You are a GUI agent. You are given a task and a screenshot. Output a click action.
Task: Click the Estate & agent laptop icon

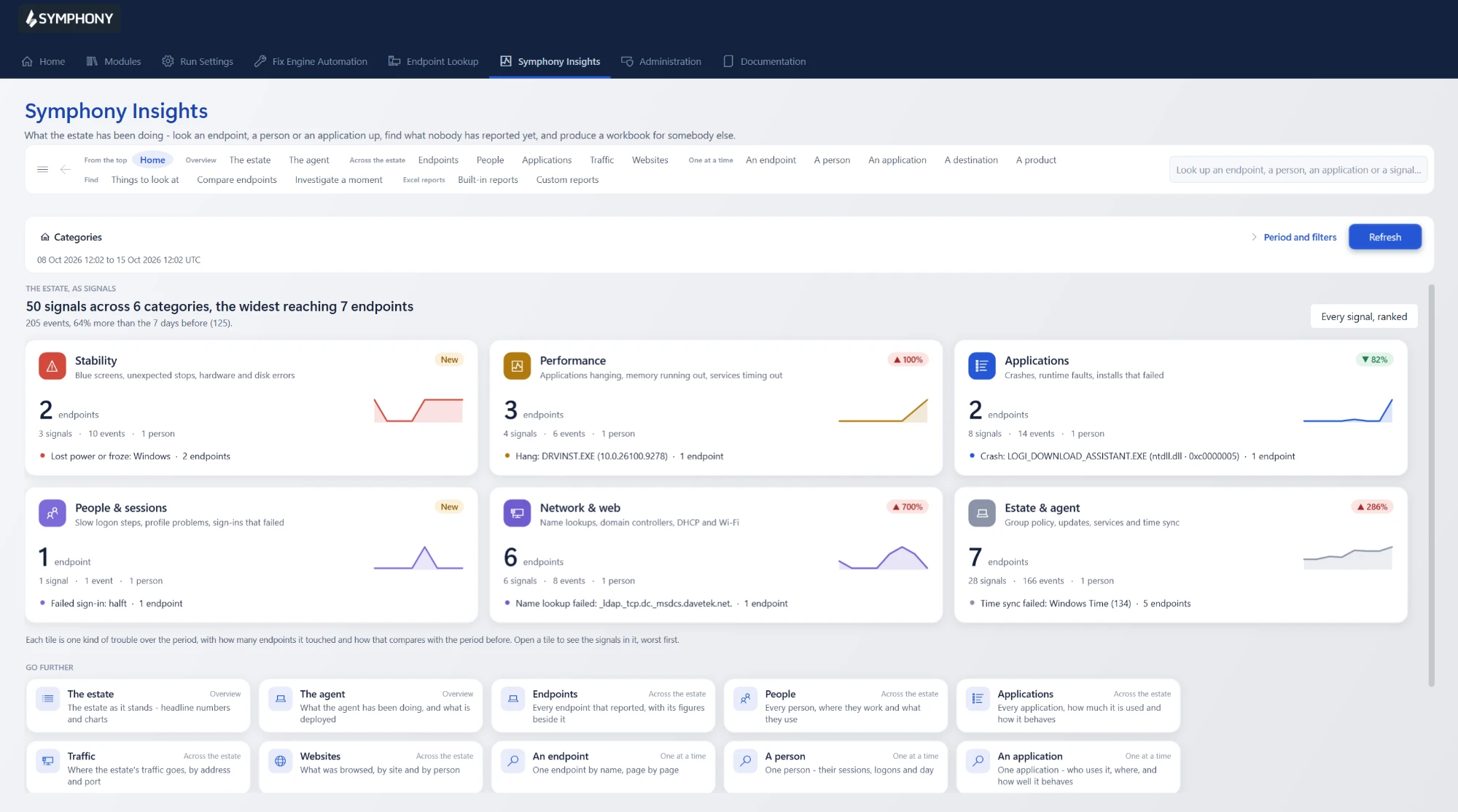[981, 514]
